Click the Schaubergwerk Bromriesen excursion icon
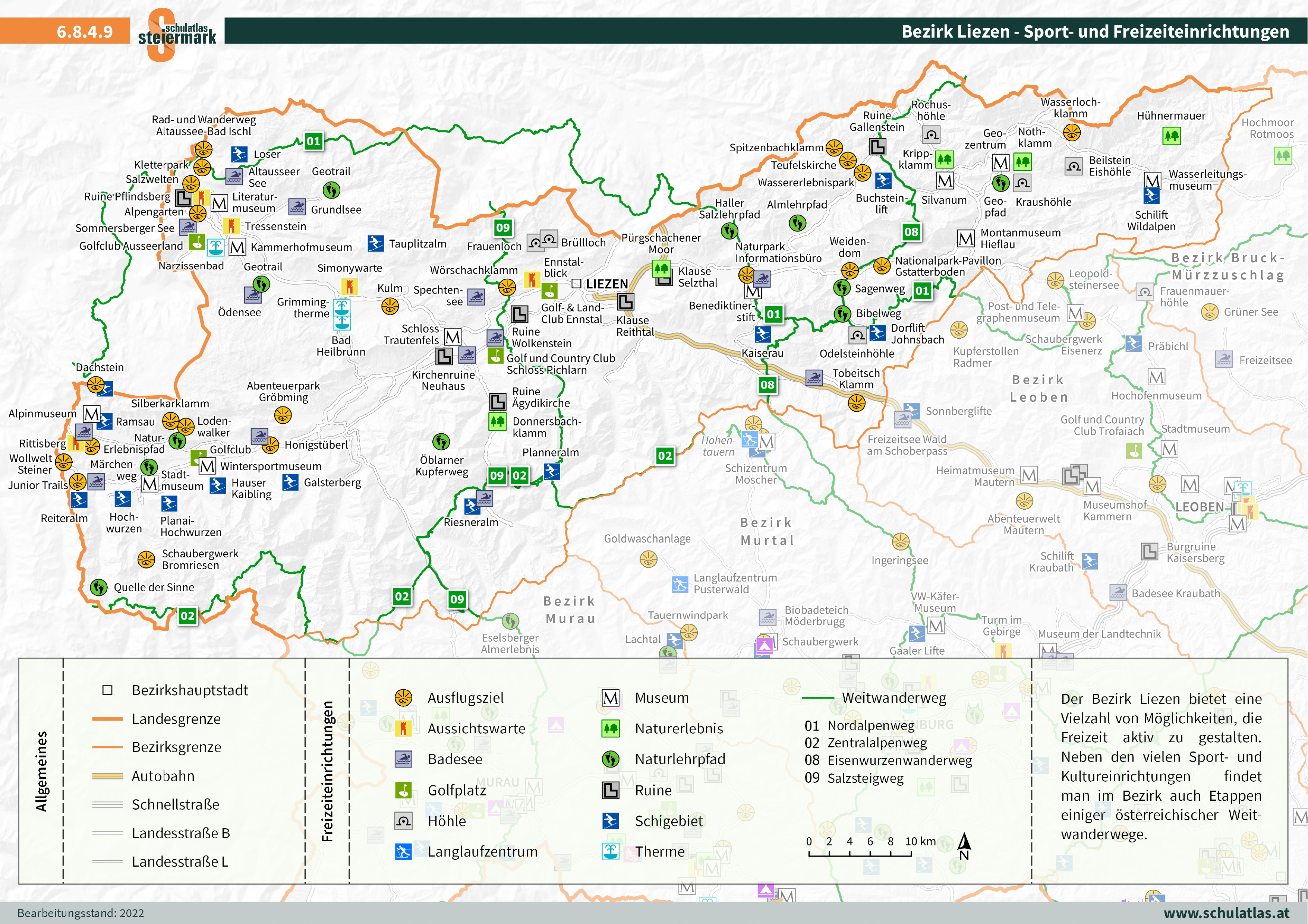The height and width of the screenshot is (924, 1308). coord(146,560)
